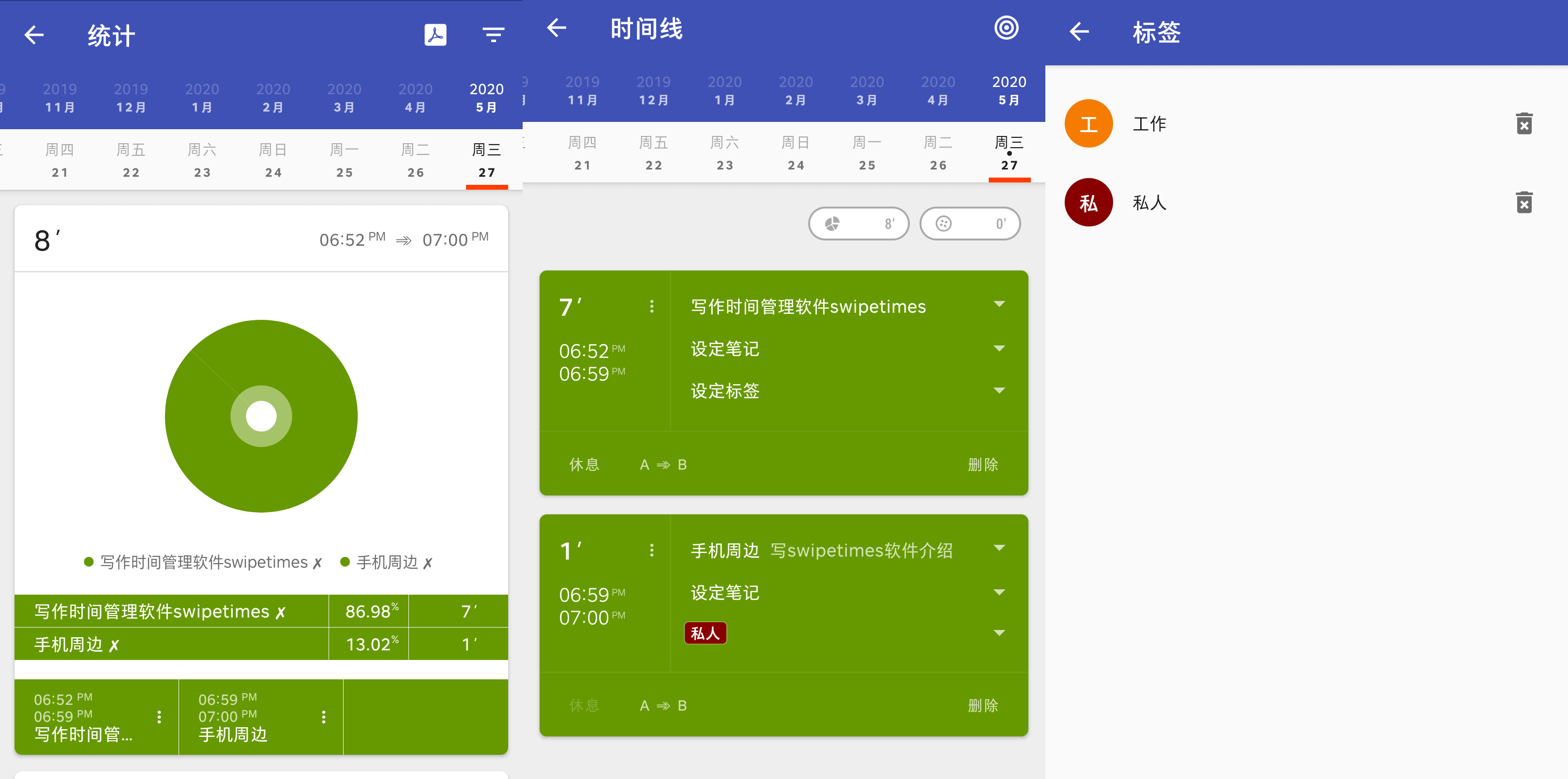Toggle the pie chart 8' pill

pyautogui.click(x=858, y=224)
